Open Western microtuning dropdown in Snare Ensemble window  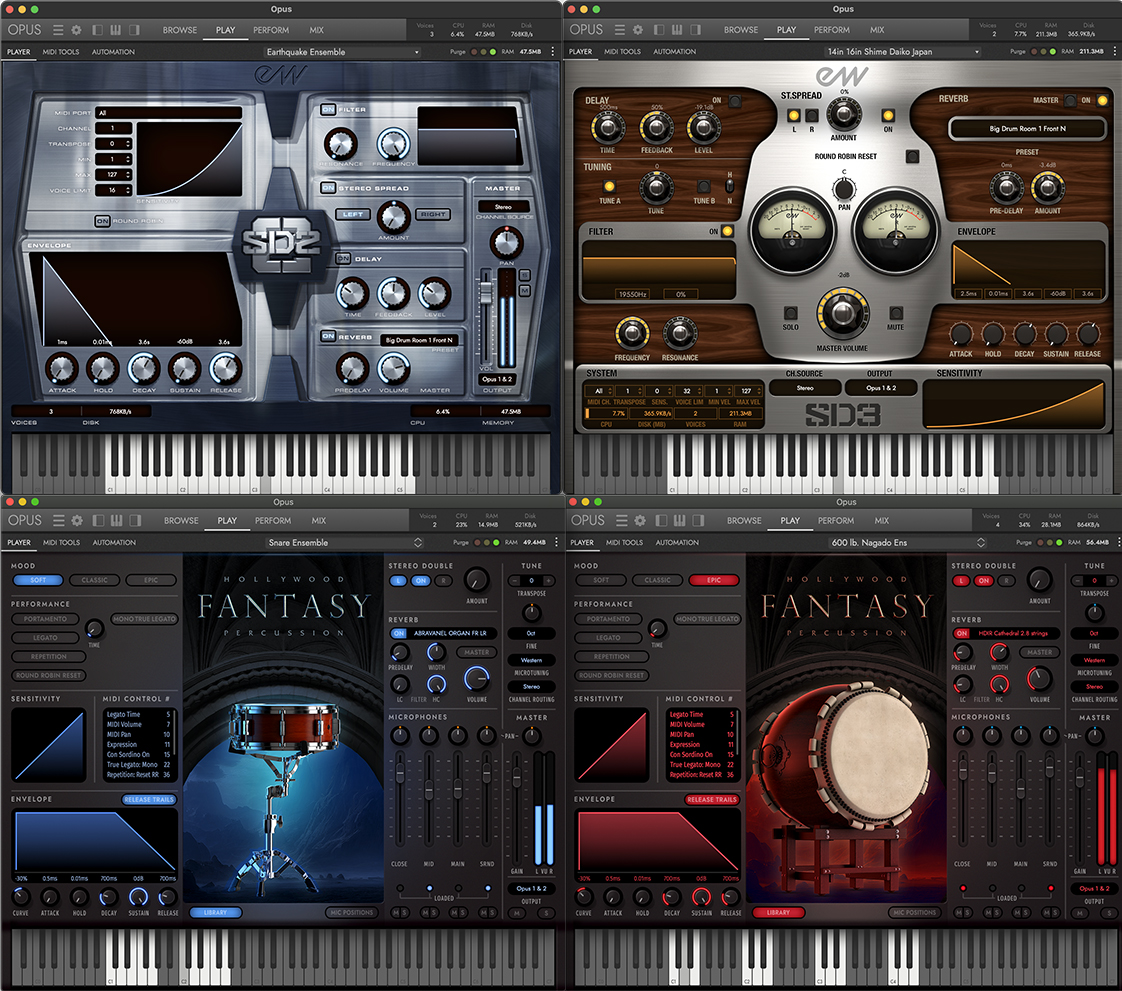531,660
